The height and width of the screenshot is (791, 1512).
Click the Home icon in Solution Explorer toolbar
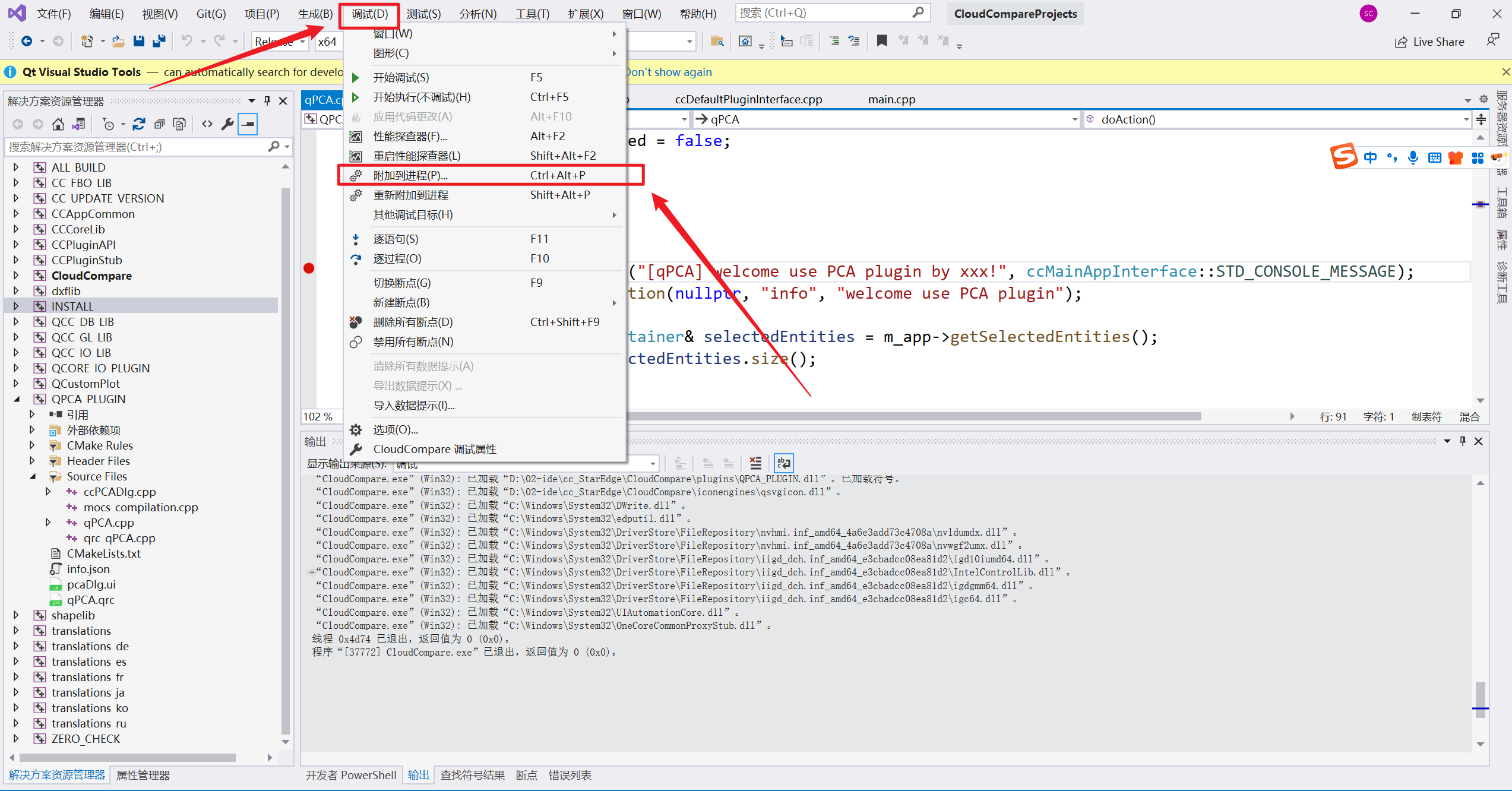pos(58,124)
